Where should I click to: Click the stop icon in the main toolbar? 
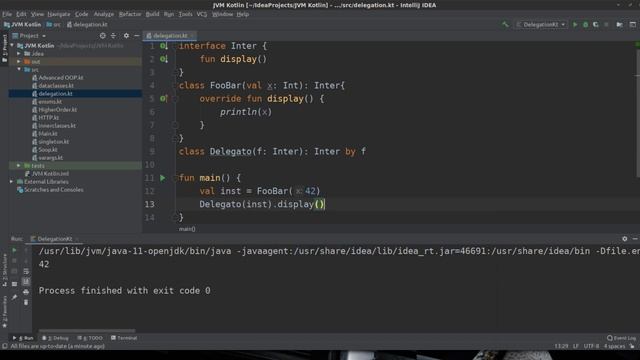tap(606, 24)
